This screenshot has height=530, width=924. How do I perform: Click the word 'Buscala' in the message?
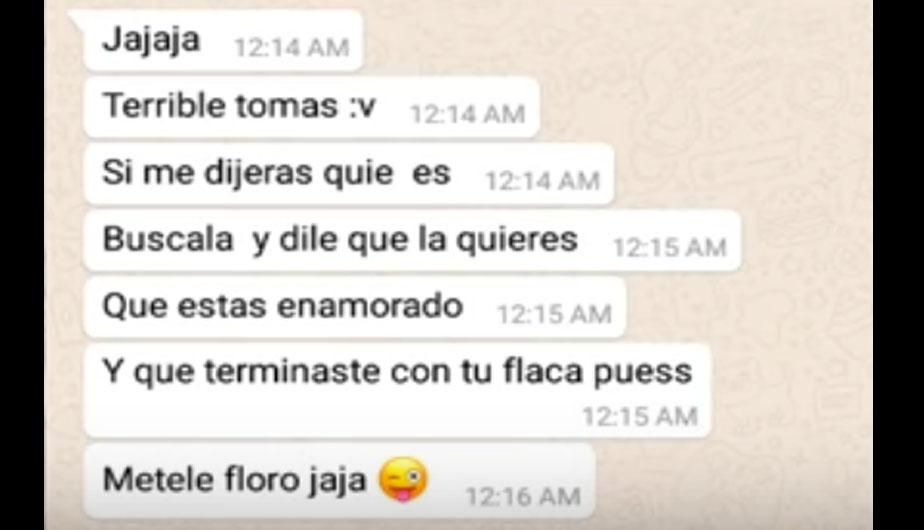point(168,239)
